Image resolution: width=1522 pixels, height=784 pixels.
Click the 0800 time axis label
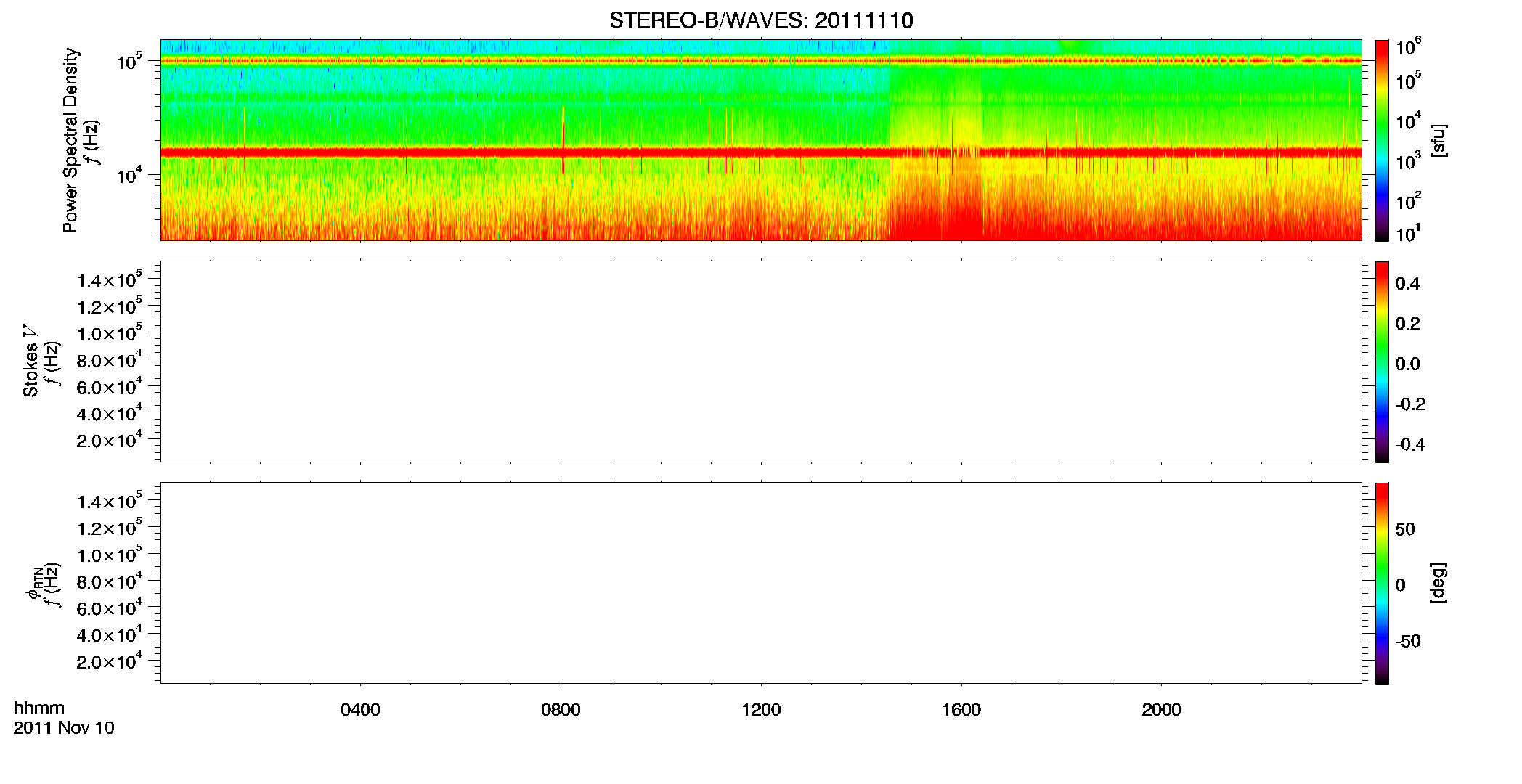[561, 710]
